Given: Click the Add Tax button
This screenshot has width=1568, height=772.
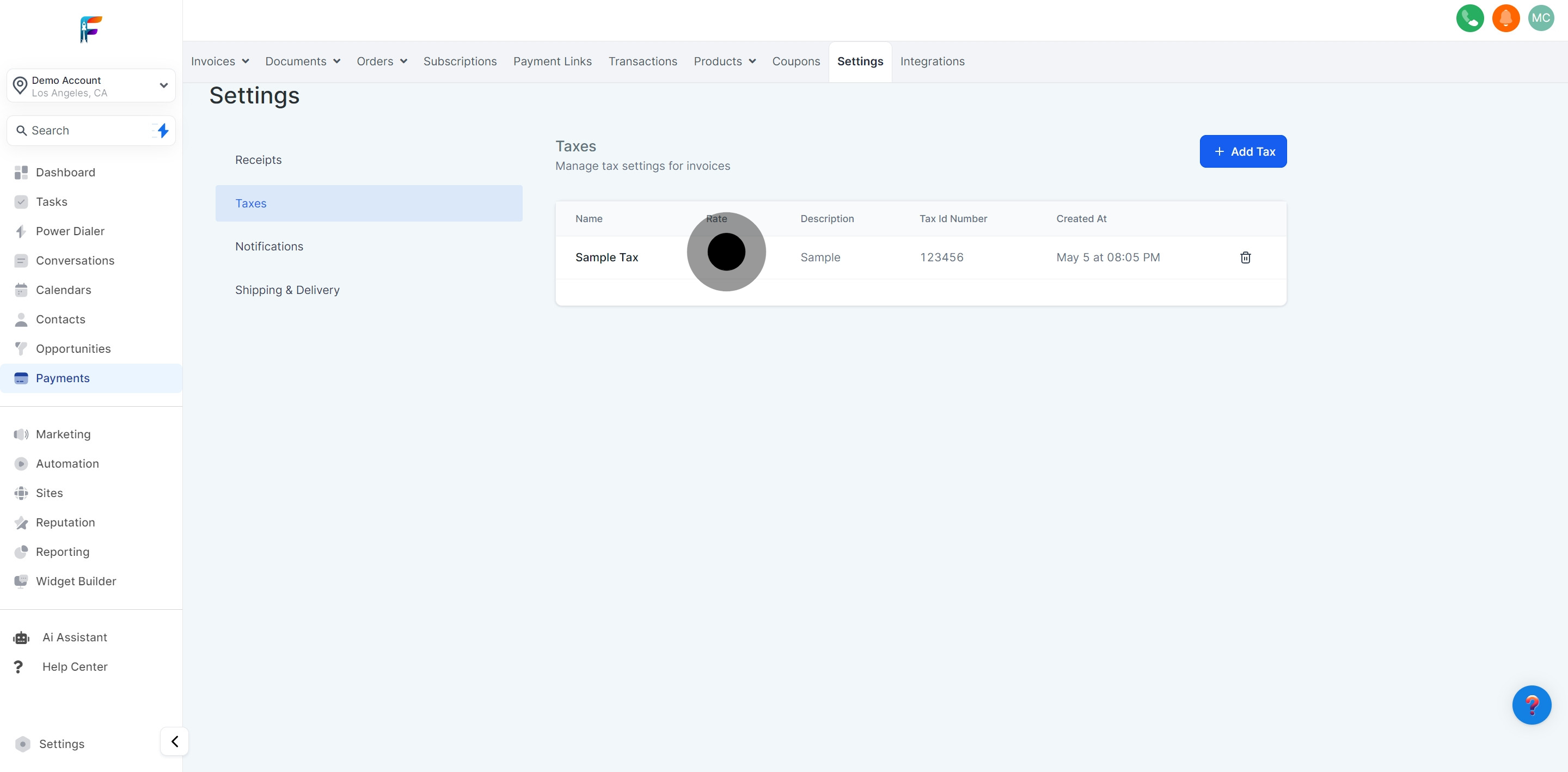Looking at the screenshot, I should (1242, 151).
